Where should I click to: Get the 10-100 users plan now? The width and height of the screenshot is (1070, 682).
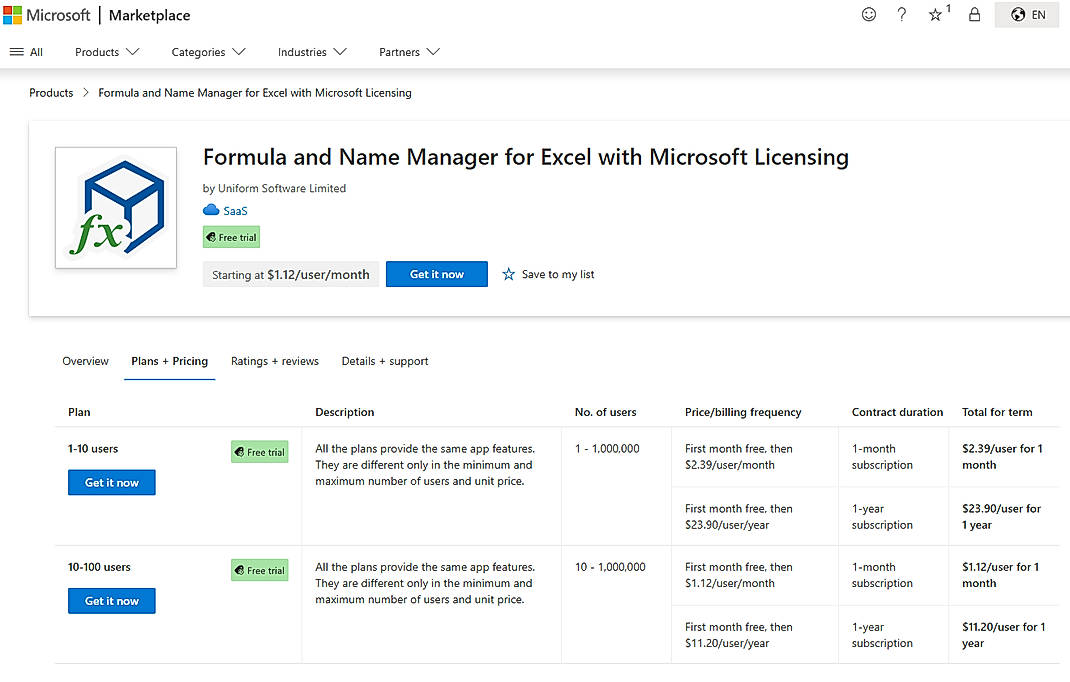click(x=112, y=601)
